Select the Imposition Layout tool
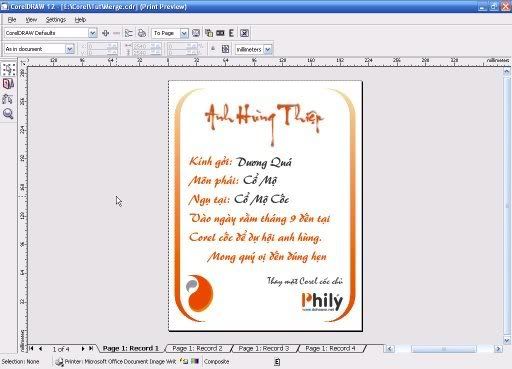This screenshot has height=369, width=512. [9, 84]
